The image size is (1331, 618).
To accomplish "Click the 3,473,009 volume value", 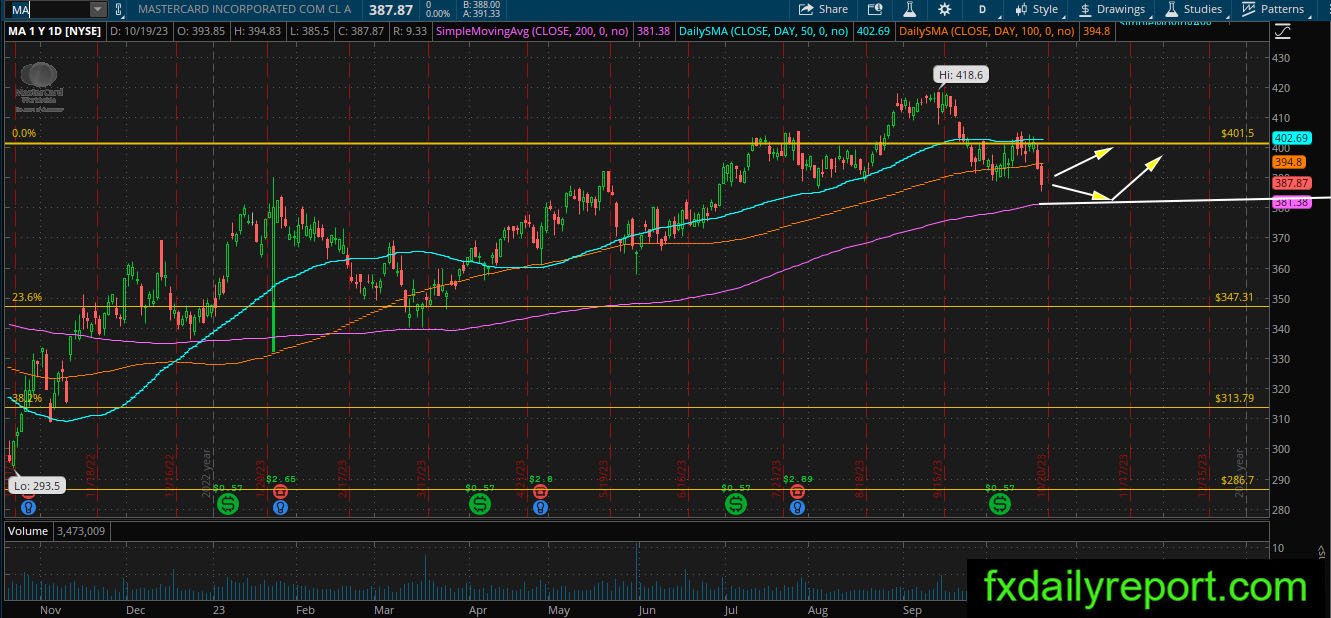I will click(83, 531).
